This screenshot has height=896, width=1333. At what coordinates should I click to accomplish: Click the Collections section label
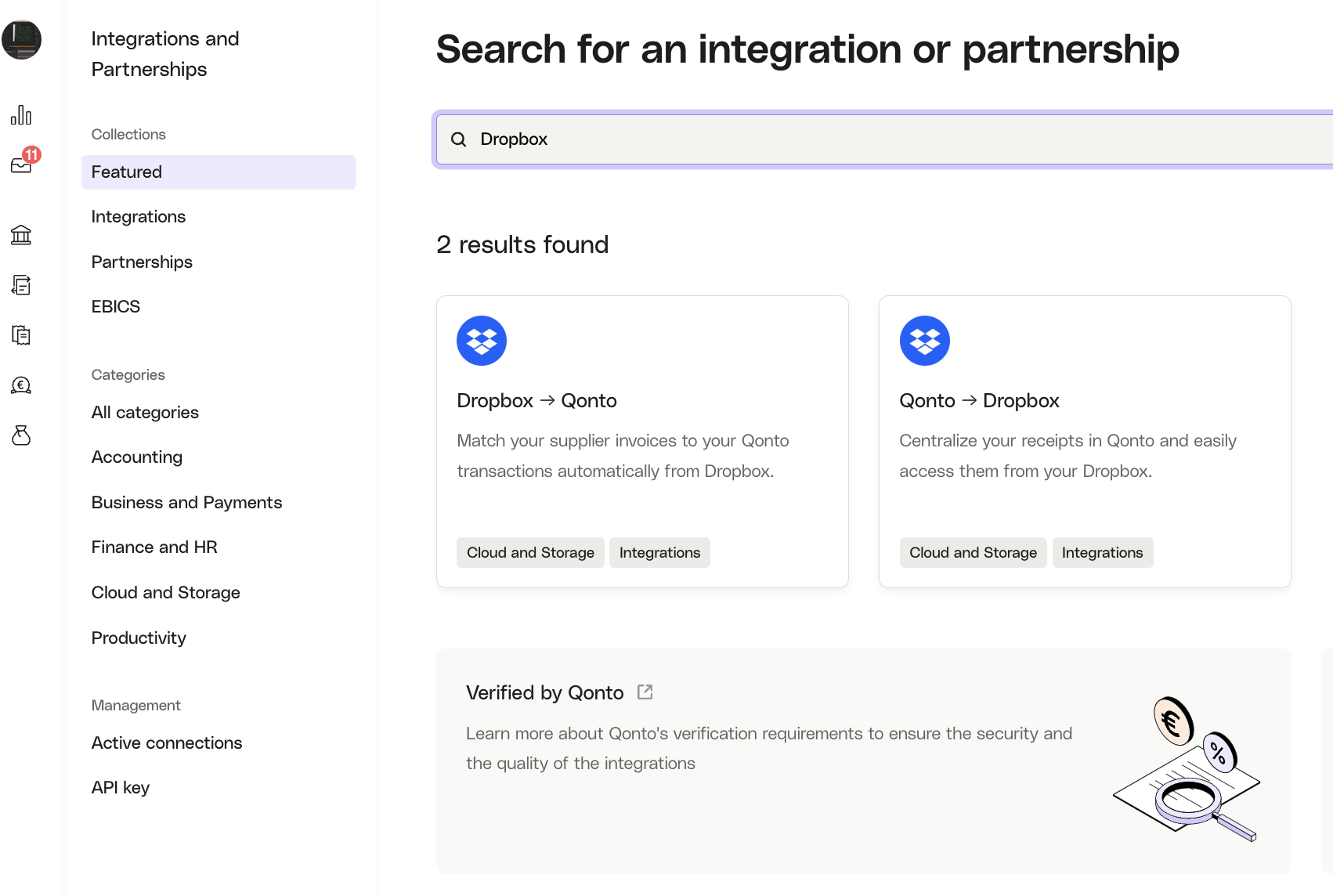[128, 135]
